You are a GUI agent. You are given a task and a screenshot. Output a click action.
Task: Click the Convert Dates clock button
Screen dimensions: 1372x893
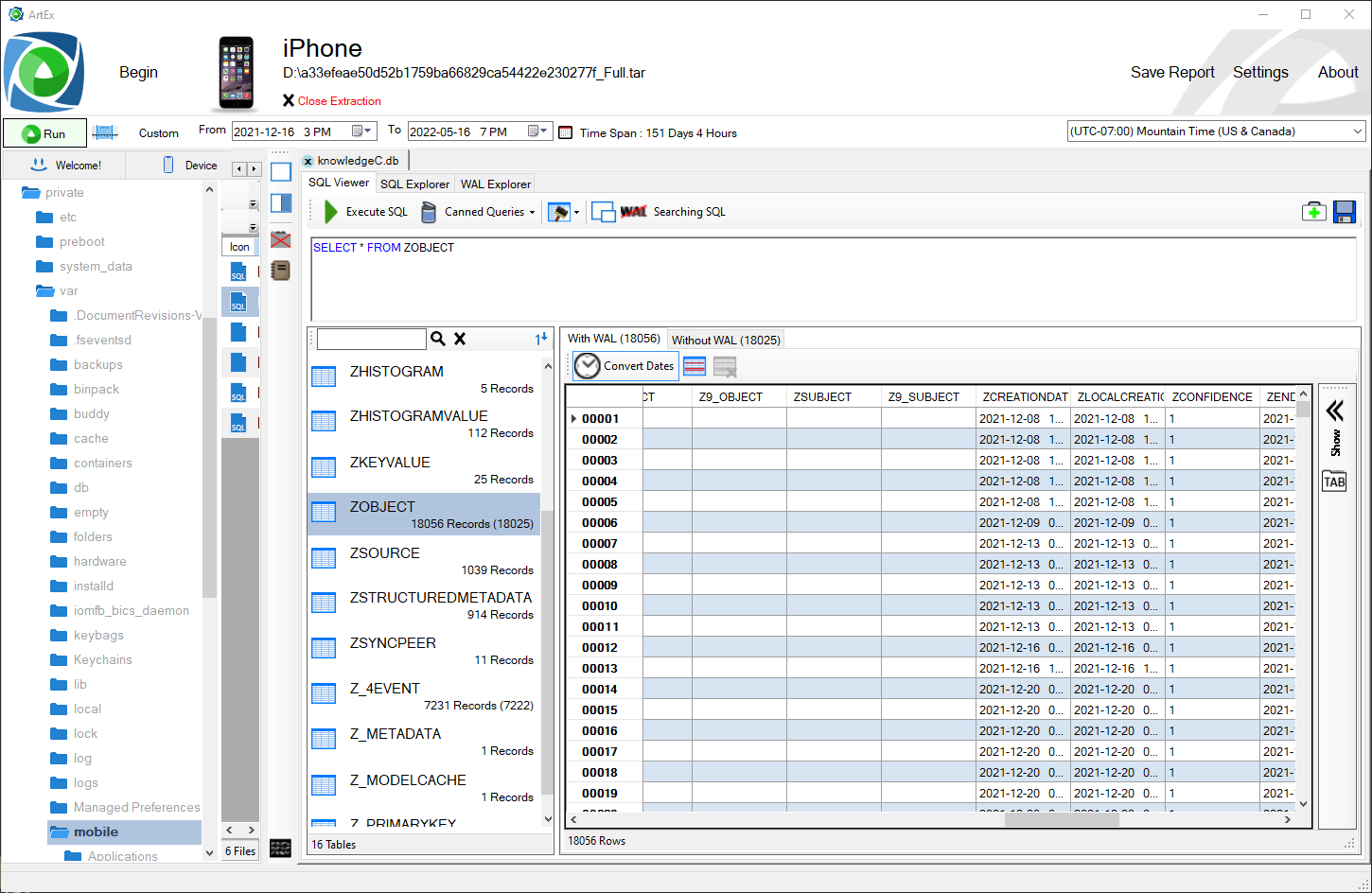[624, 366]
